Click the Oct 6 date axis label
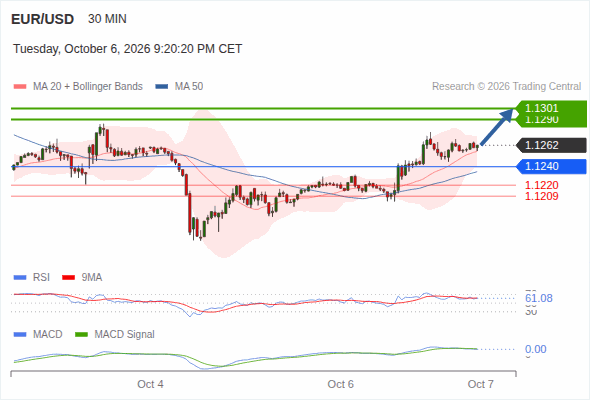This screenshot has width=590, height=400. [341, 384]
